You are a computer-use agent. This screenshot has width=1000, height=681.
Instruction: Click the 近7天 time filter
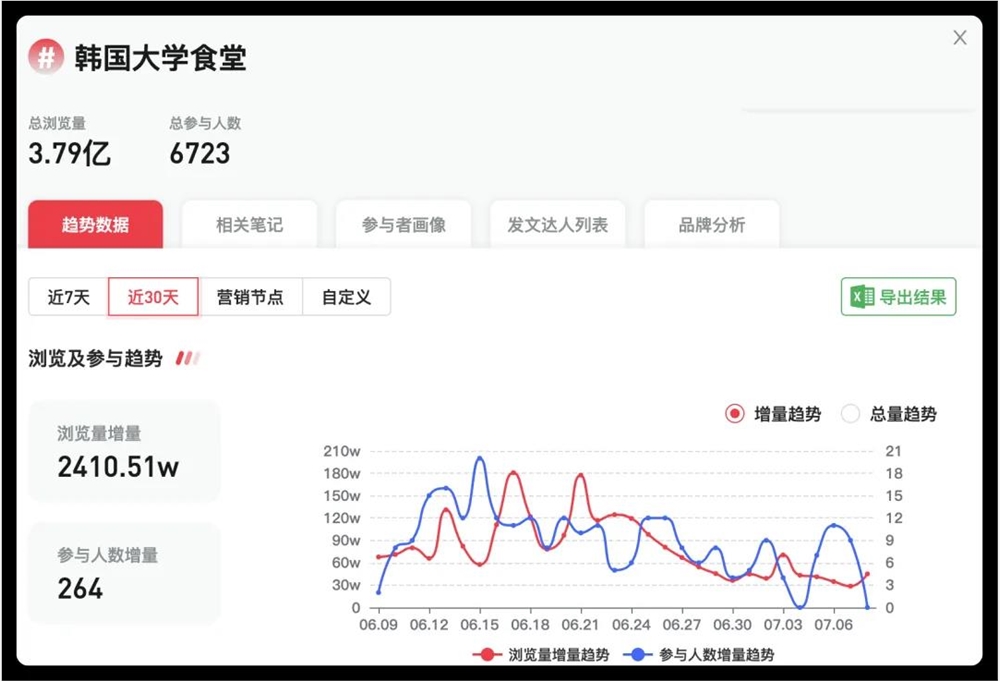tap(67, 296)
